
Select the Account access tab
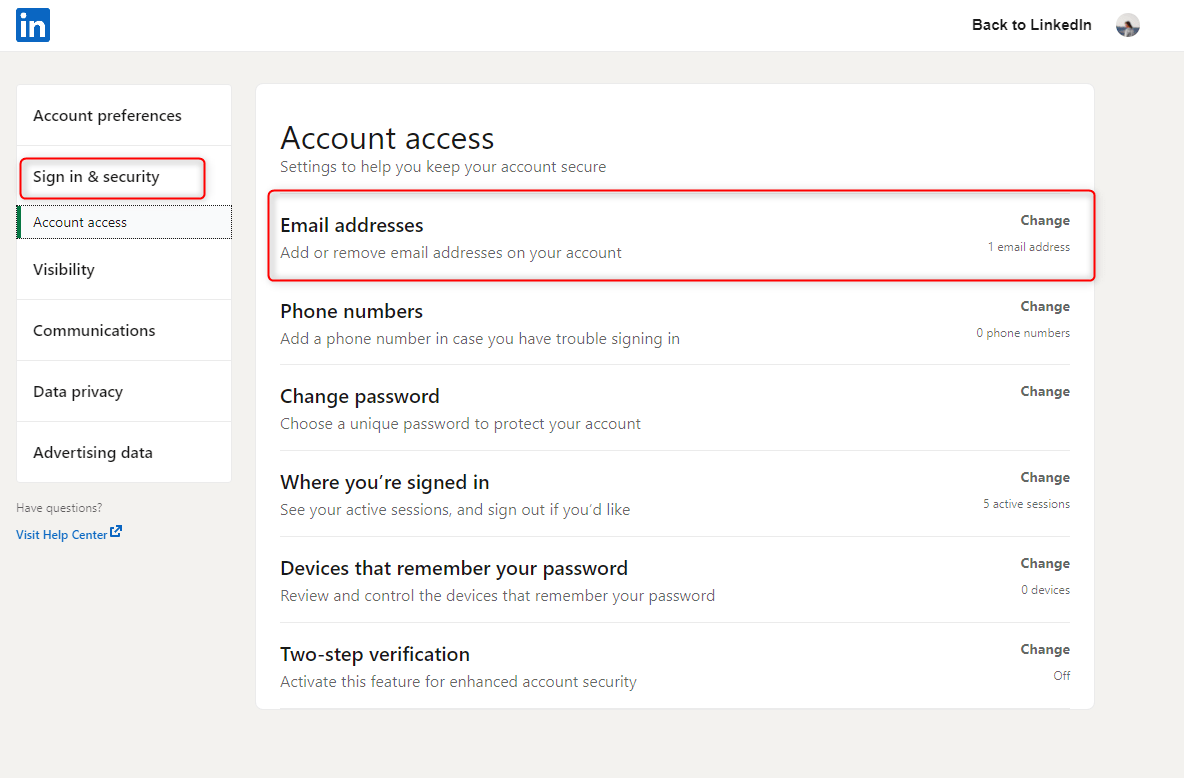pos(78,221)
